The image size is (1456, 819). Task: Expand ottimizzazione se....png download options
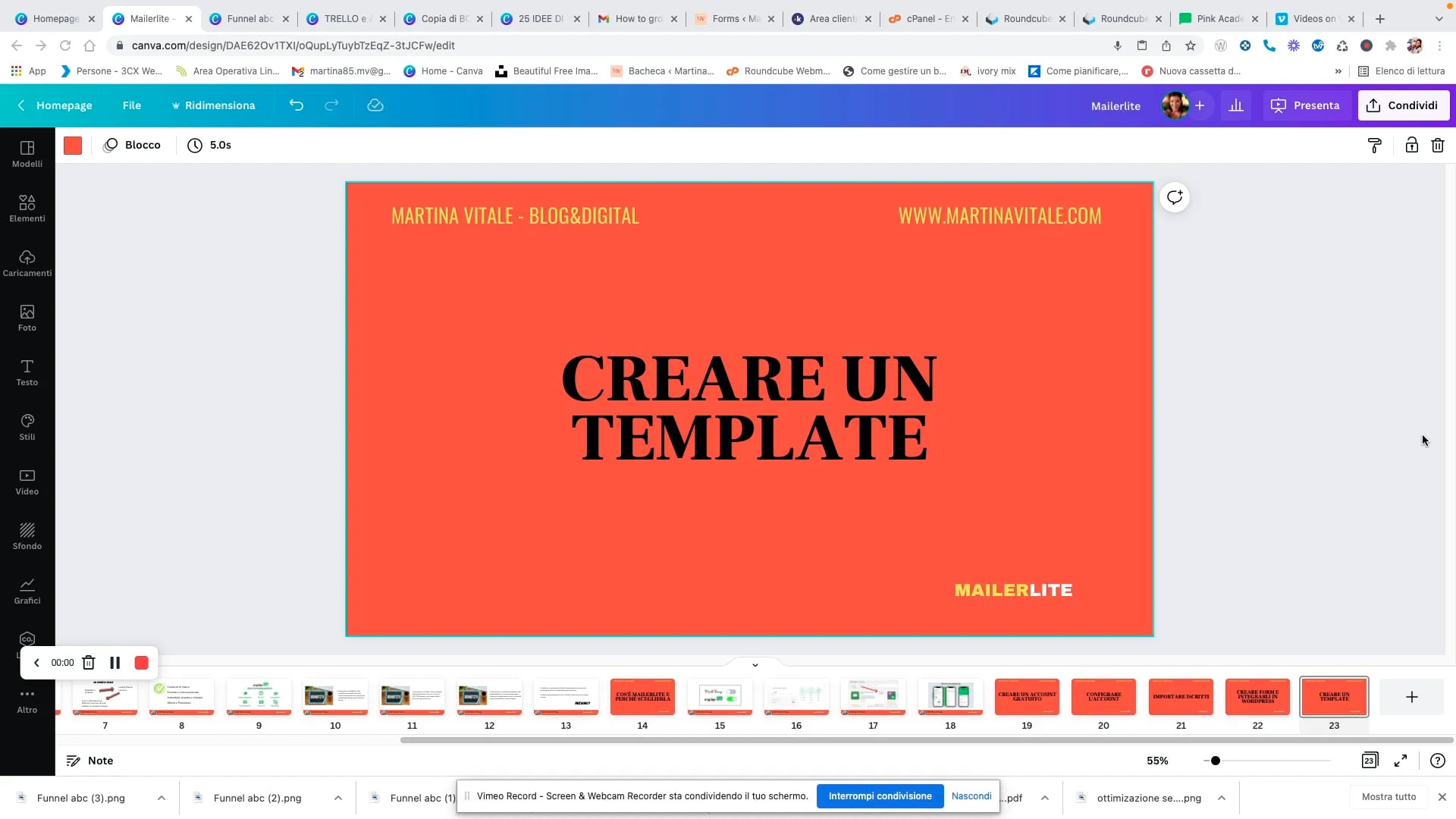click(x=1222, y=798)
